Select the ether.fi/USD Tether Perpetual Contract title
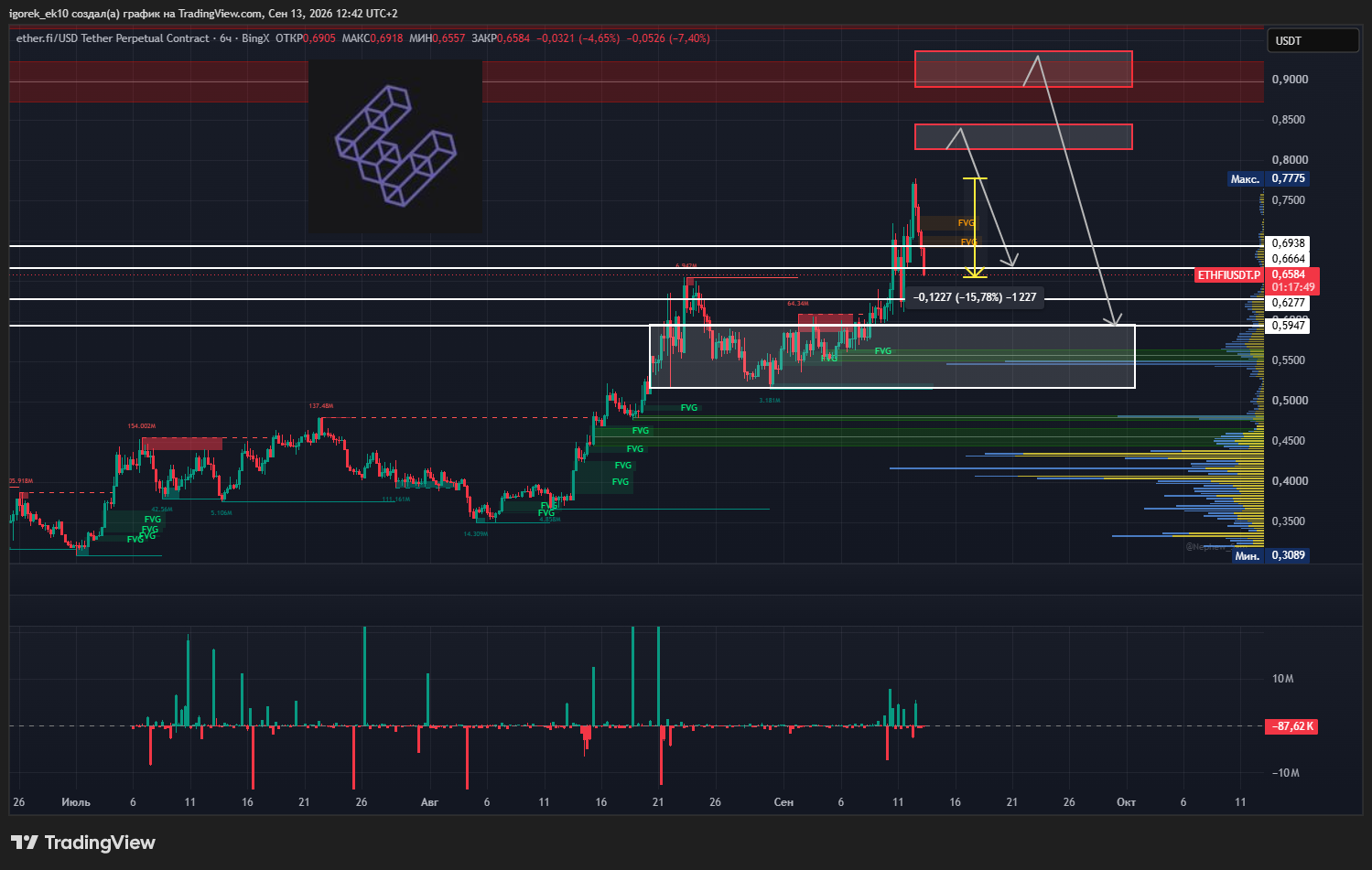 click(x=113, y=38)
